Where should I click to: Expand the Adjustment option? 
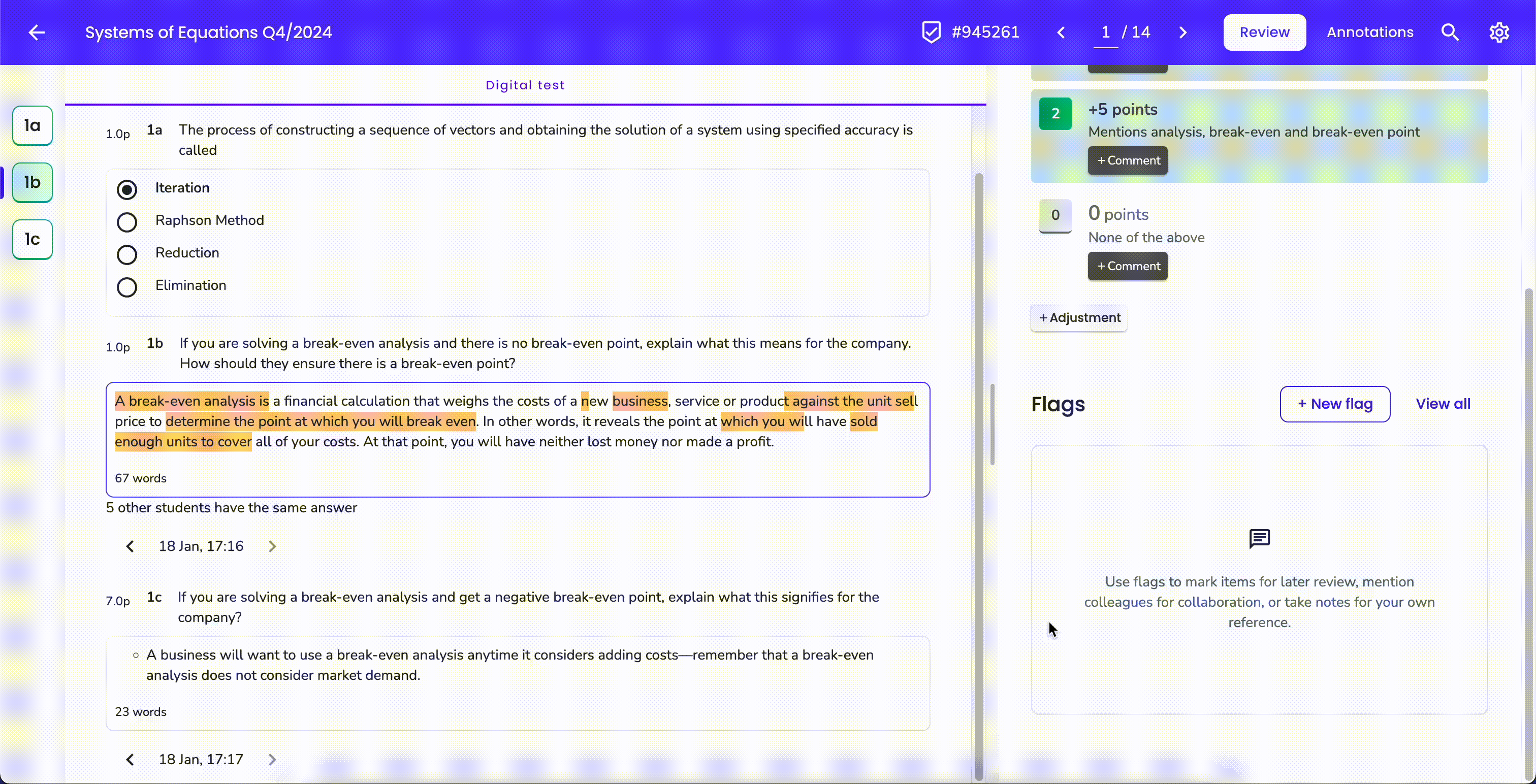(x=1079, y=318)
